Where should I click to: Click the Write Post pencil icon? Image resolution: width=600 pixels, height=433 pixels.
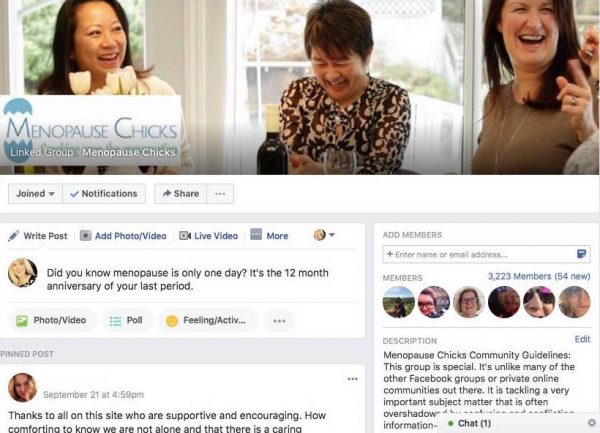pos(13,236)
